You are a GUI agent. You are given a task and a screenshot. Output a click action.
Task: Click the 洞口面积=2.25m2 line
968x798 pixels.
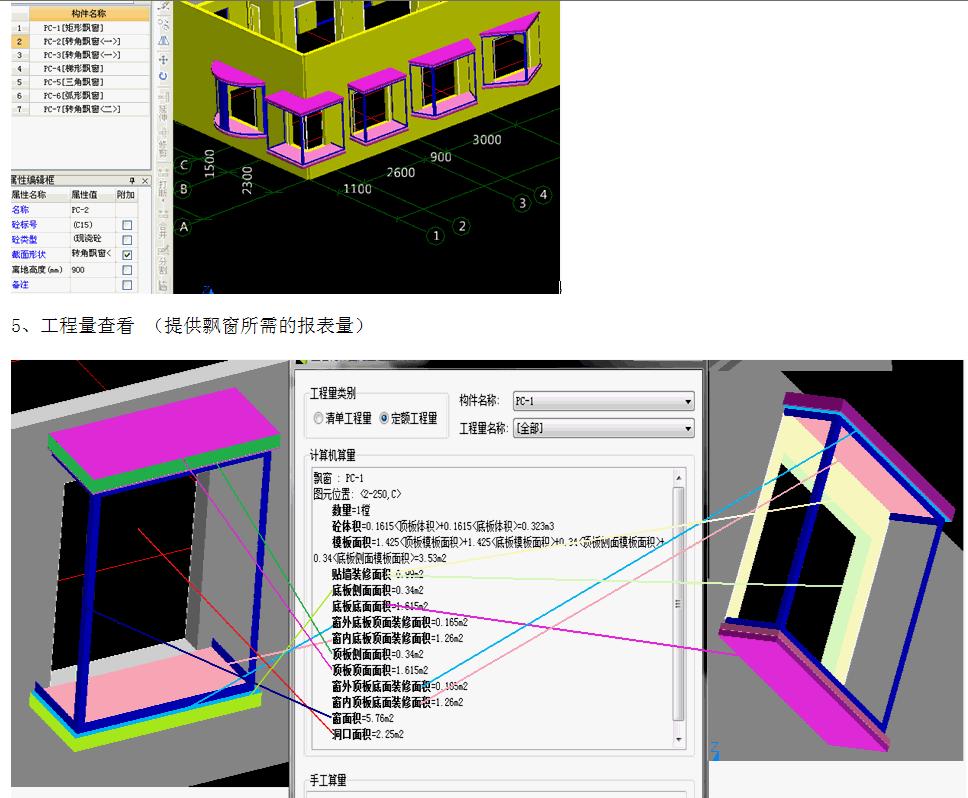[367, 734]
